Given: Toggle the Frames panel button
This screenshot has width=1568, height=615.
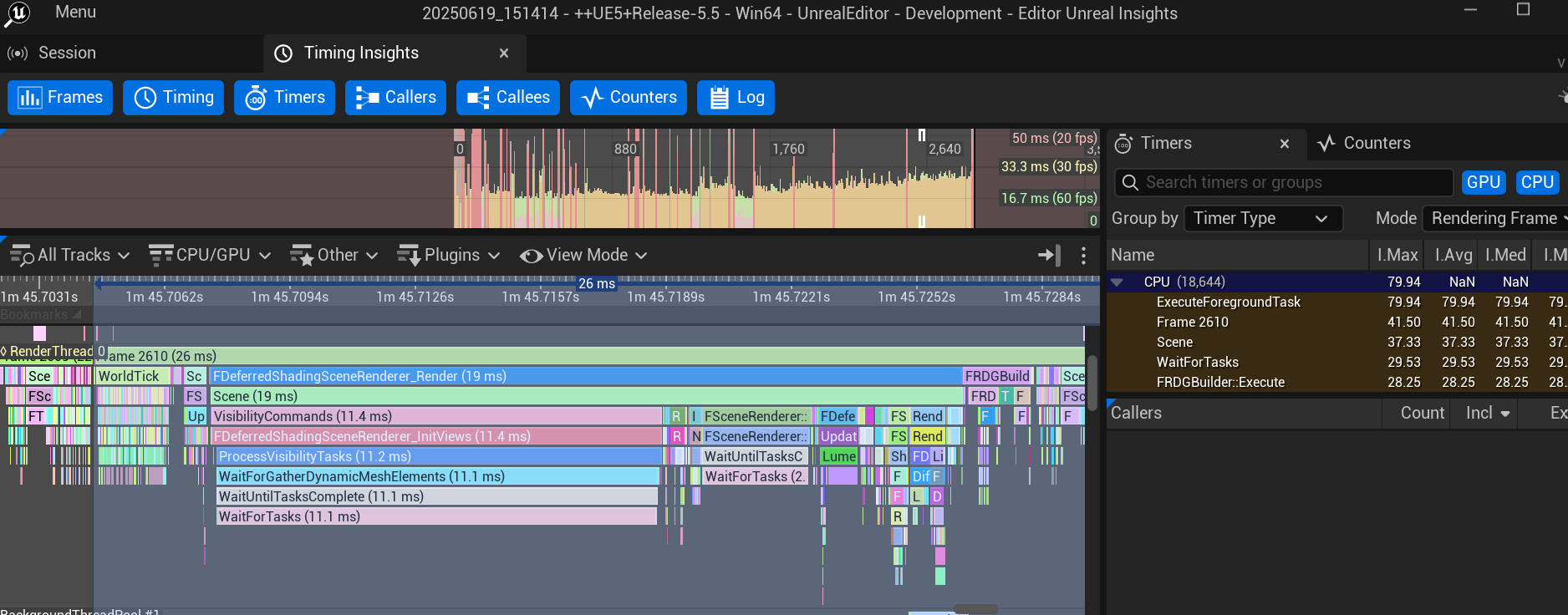Looking at the screenshot, I should pos(60,98).
